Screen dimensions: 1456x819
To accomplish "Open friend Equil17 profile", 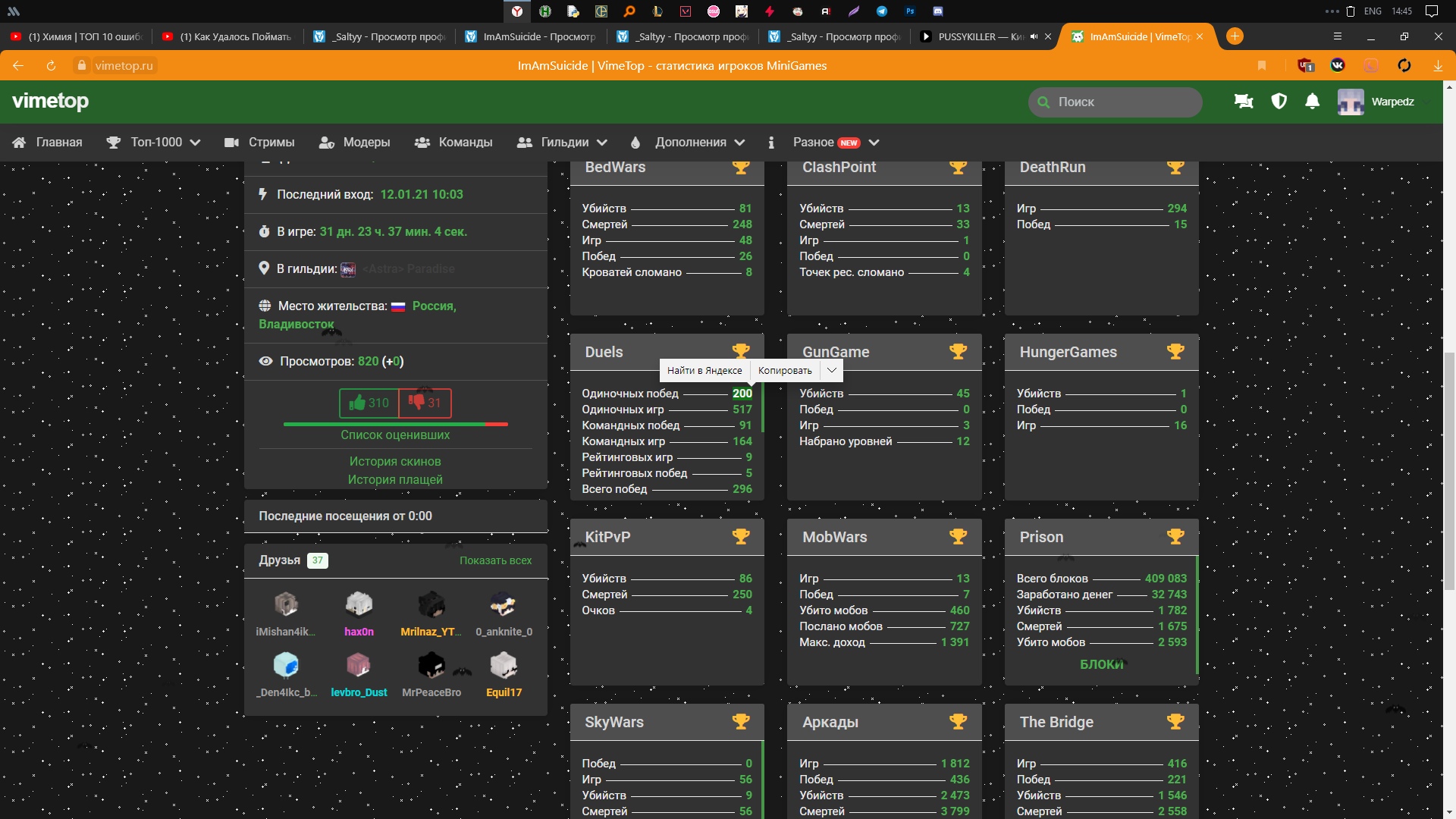I will pos(504,675).
